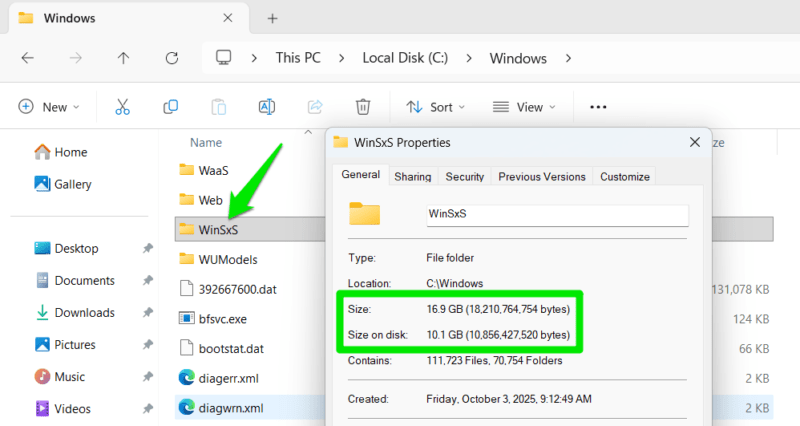Screen dimensions: 800x426
Task: Unpin Downloads using its pin icon
Action: [147, 313]
